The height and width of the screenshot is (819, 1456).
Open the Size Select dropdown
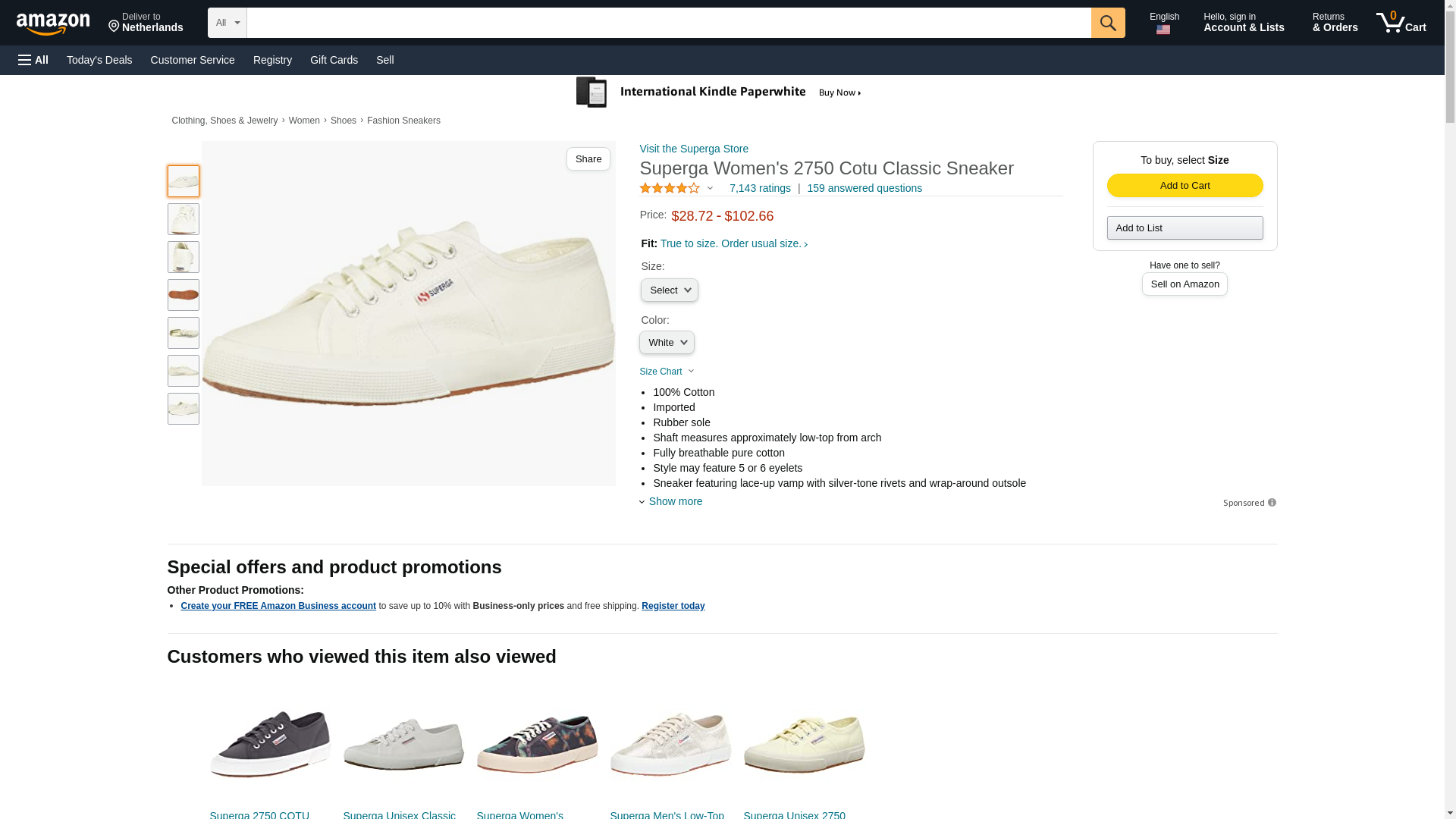pos(669,290)
